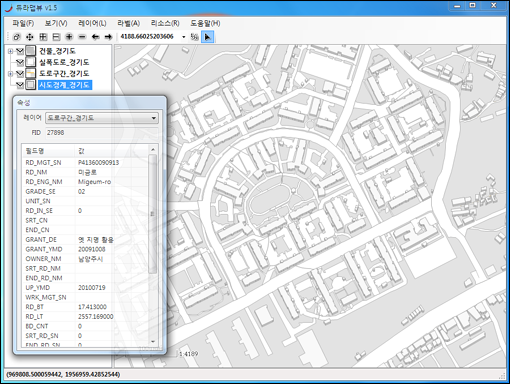
Task: Click the 시도경계_경기도 layer symbol swatch
Action: click(31, 85)
